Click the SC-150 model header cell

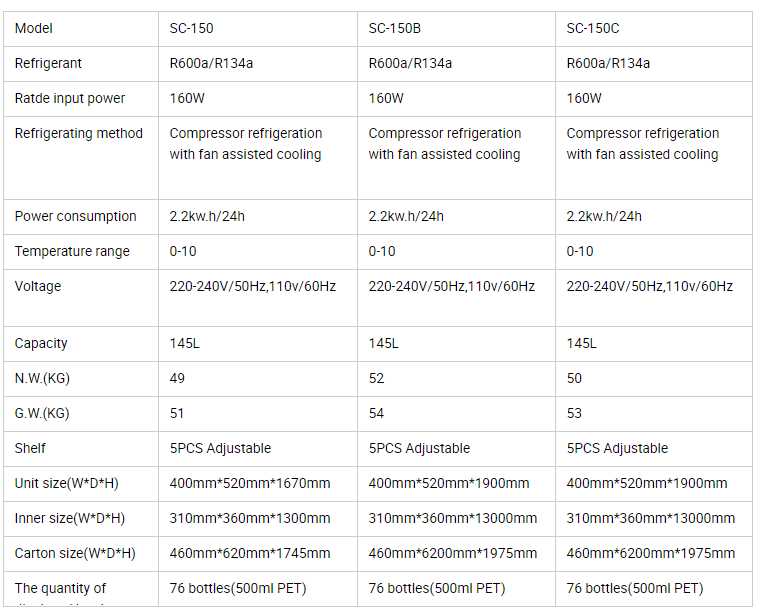point(192,29)
